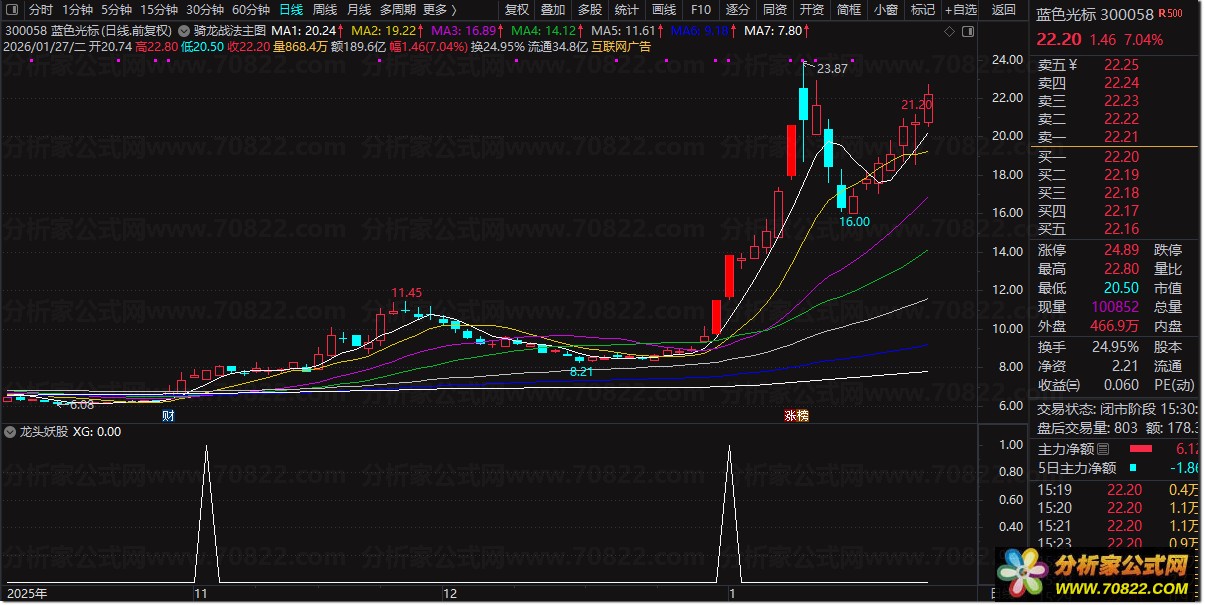Image resolution: width=1205 pixels, height=605 pixels.
Task: Click the MA2: 19.22 value
Action: [383, 32]
